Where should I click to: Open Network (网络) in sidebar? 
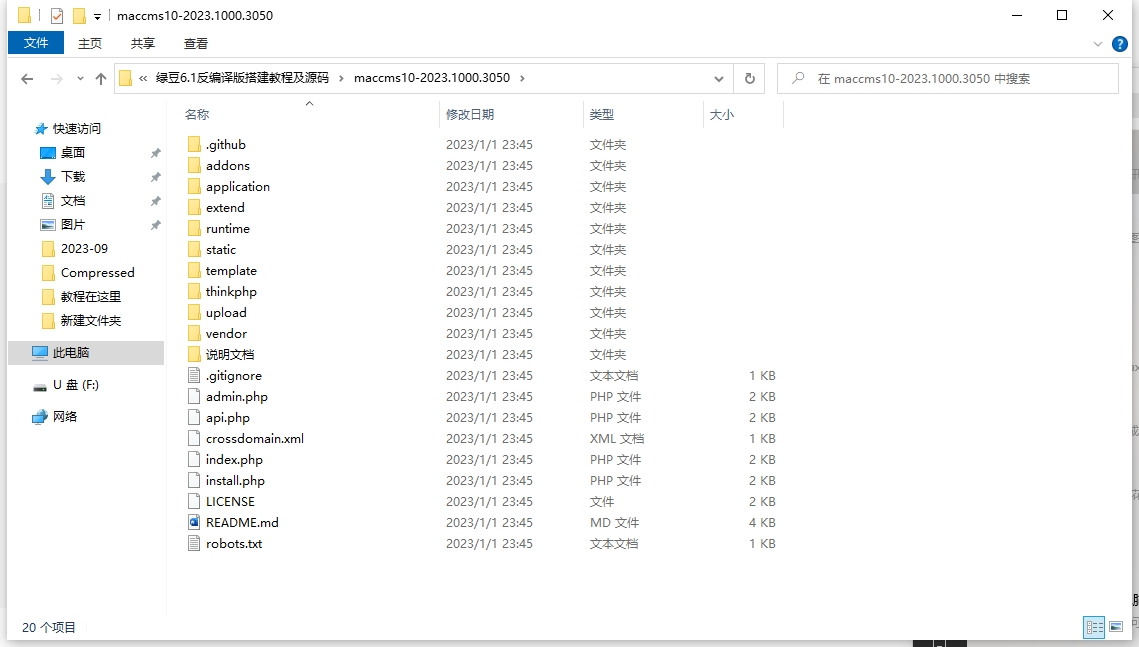(x=65, y=417)
